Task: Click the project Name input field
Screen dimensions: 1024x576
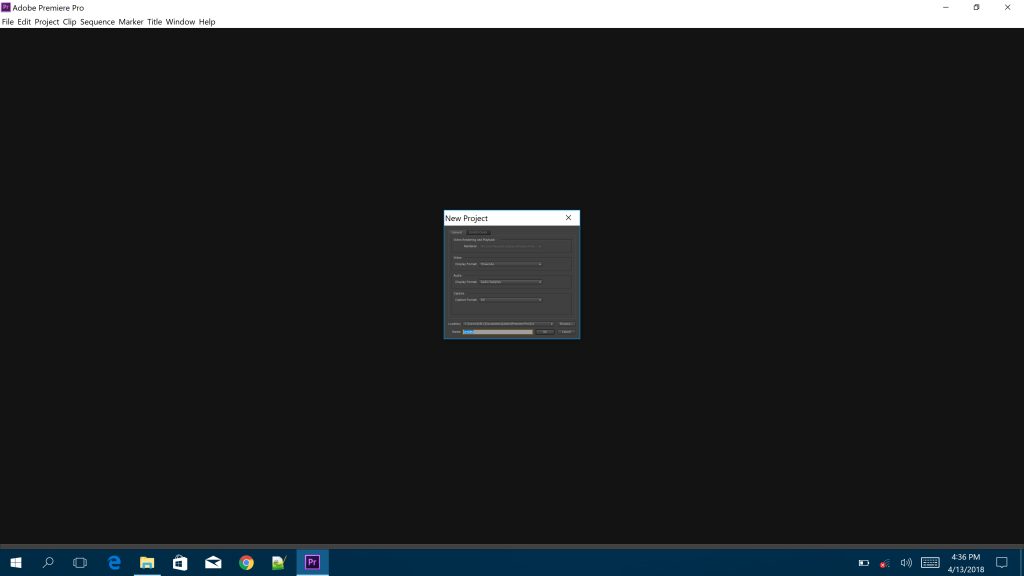Action: pyautogui.click(x=498, y=332)
